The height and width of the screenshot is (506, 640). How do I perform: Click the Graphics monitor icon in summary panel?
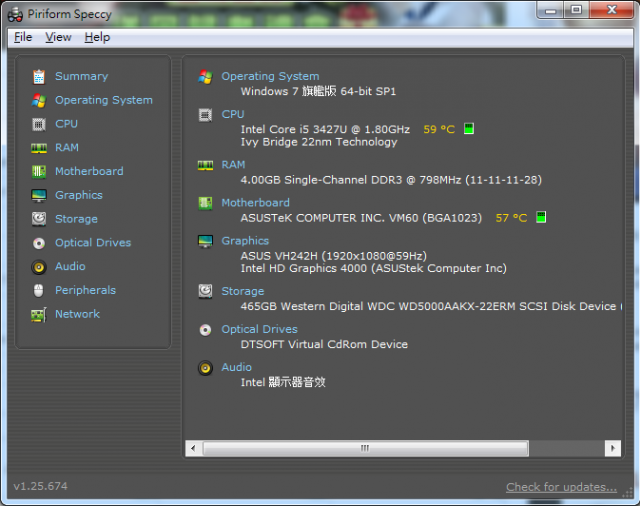[205, 241]
